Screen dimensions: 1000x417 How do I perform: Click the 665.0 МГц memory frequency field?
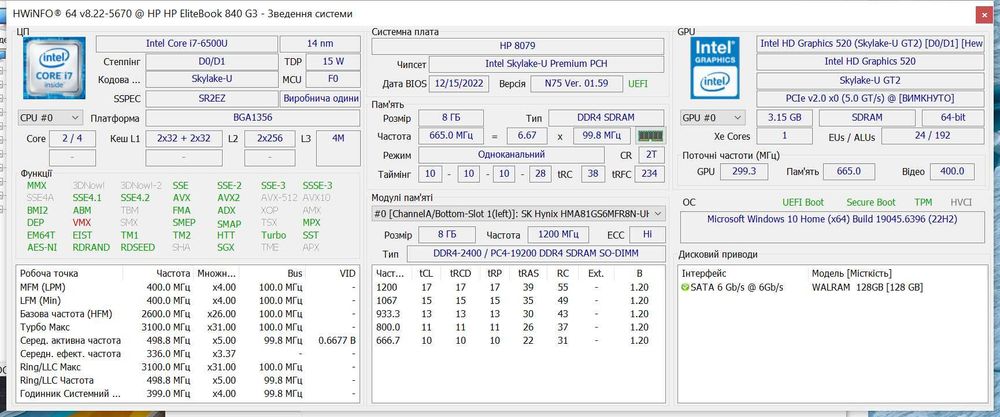[x=450, y=136]
